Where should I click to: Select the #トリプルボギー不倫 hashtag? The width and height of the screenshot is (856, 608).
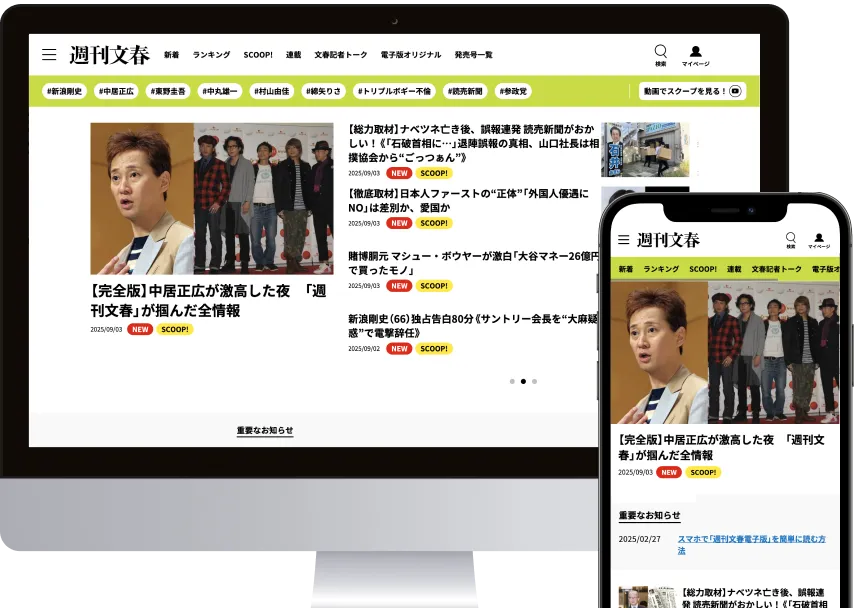point(397,91)
